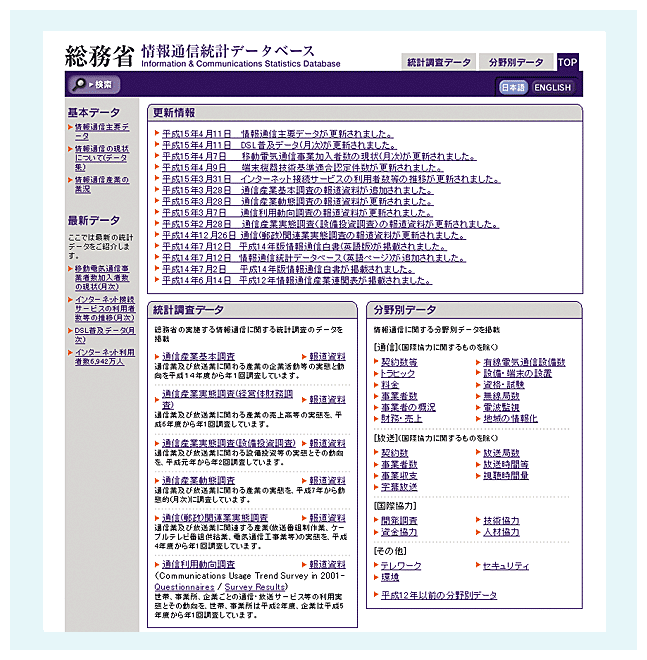Select トラヒック under 通信 category
This screenshot has height=660, width=647.
(x=398, y=373)
